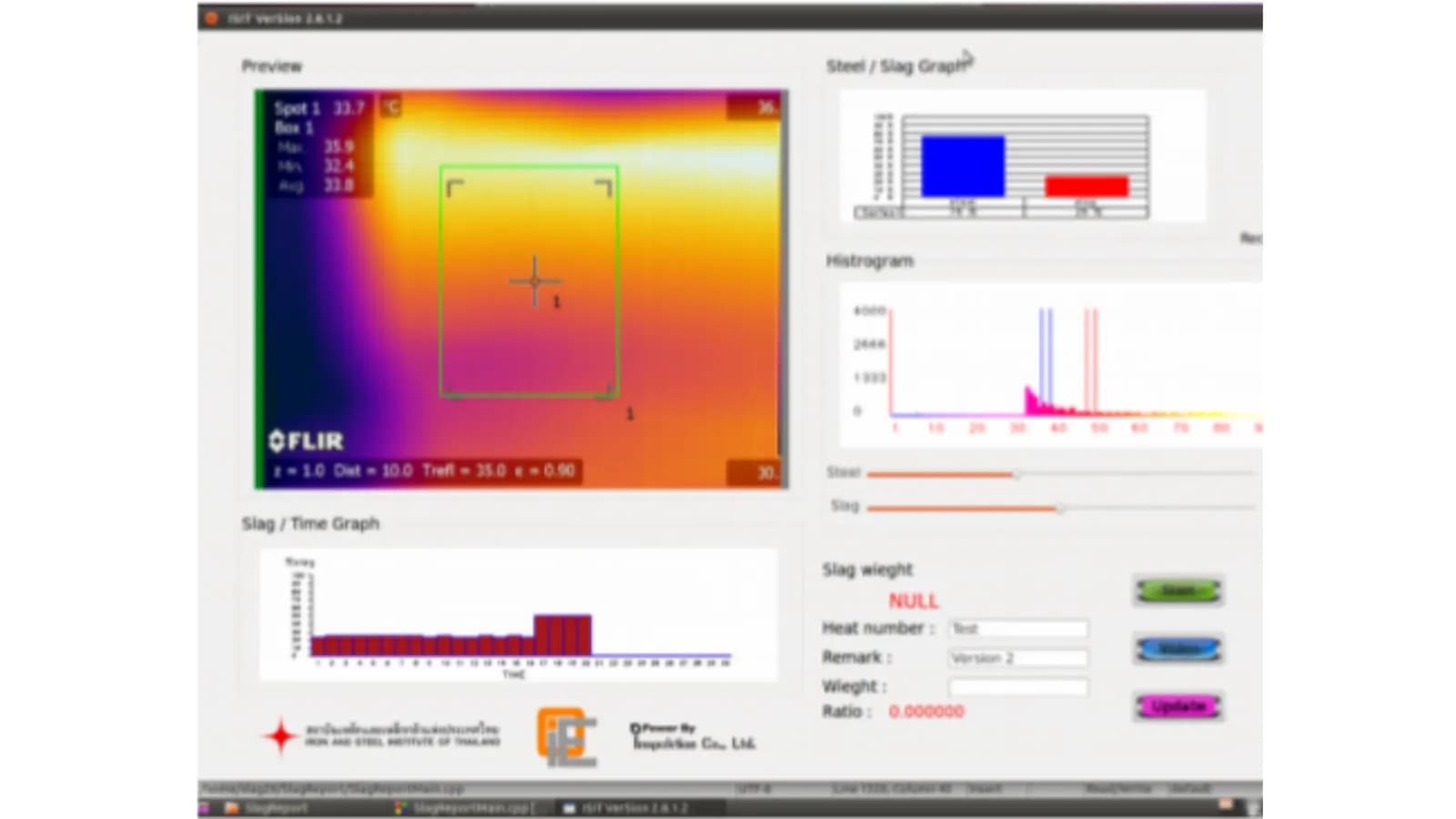Viewport: 1456px width, 819px height.
Task: Focus the empty Wieght input field
Action: [1018, 687]
